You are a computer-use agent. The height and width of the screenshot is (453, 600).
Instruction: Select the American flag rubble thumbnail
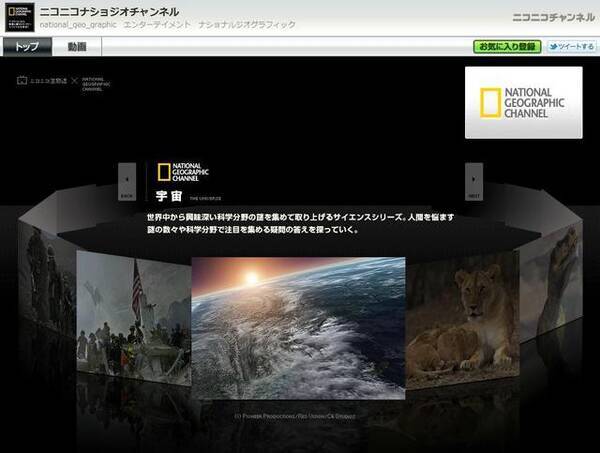(x=134, y=317)
